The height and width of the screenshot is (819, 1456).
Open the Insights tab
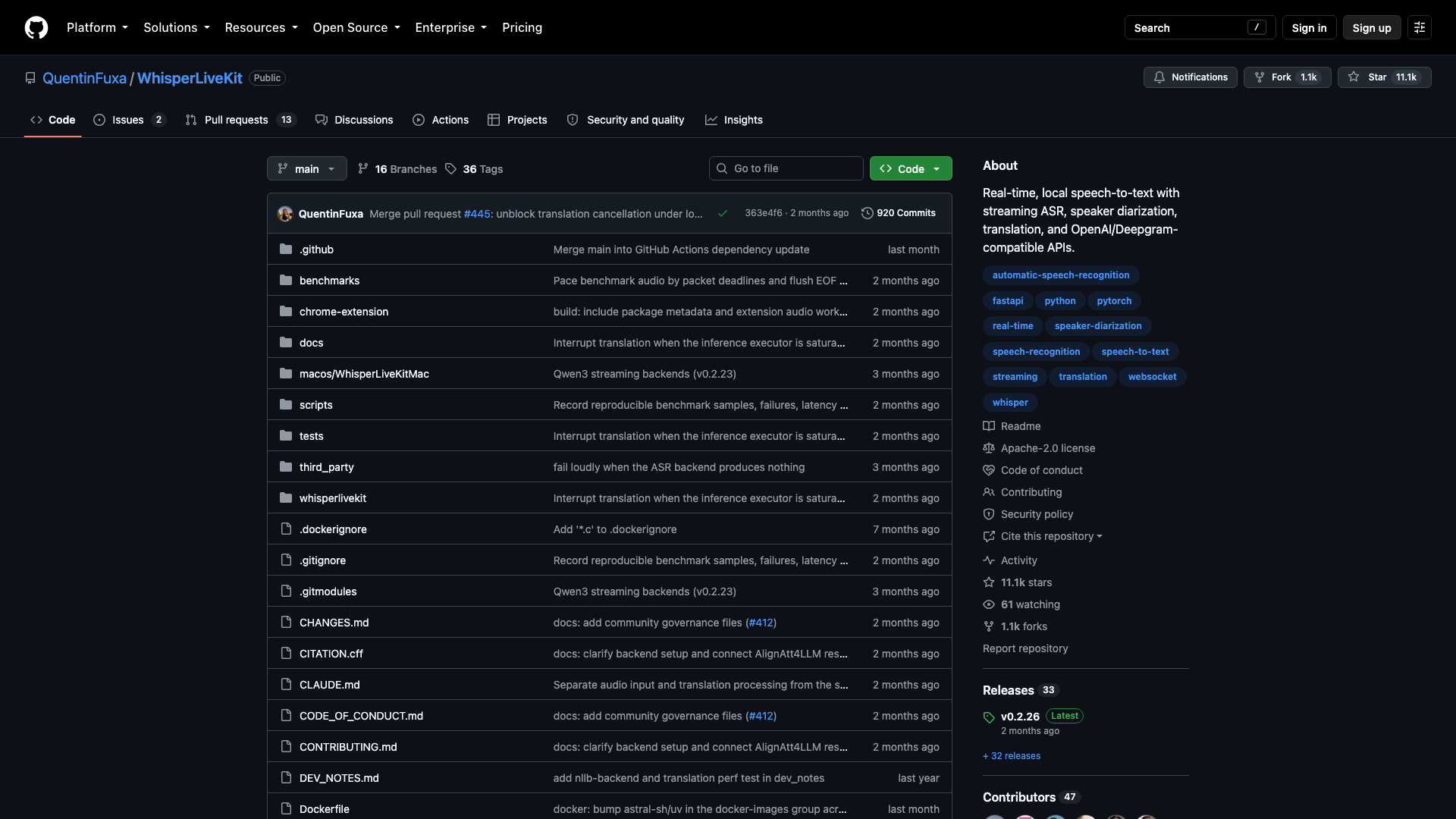click(733, 120)
